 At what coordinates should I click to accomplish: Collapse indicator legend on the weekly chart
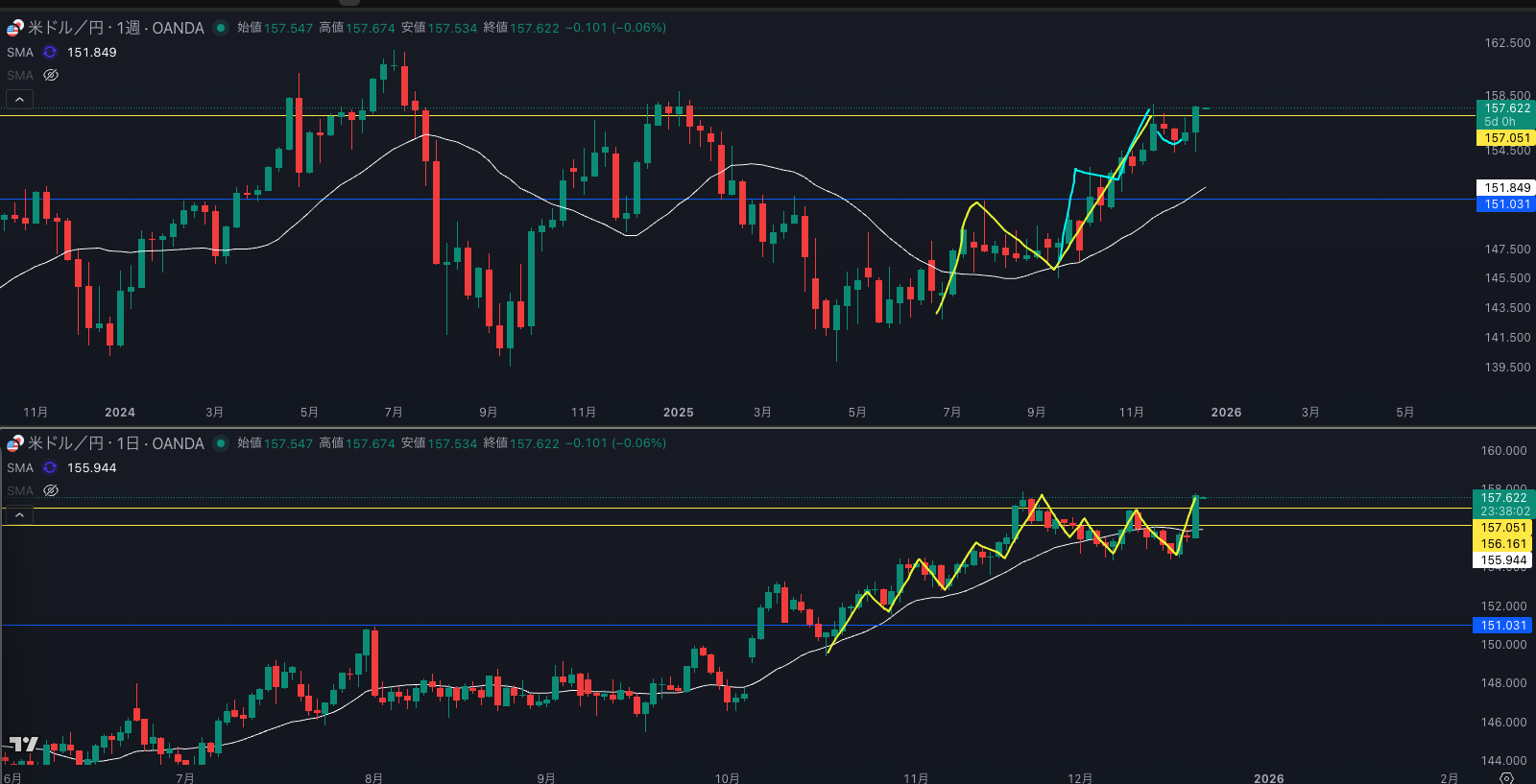(19, 99)
